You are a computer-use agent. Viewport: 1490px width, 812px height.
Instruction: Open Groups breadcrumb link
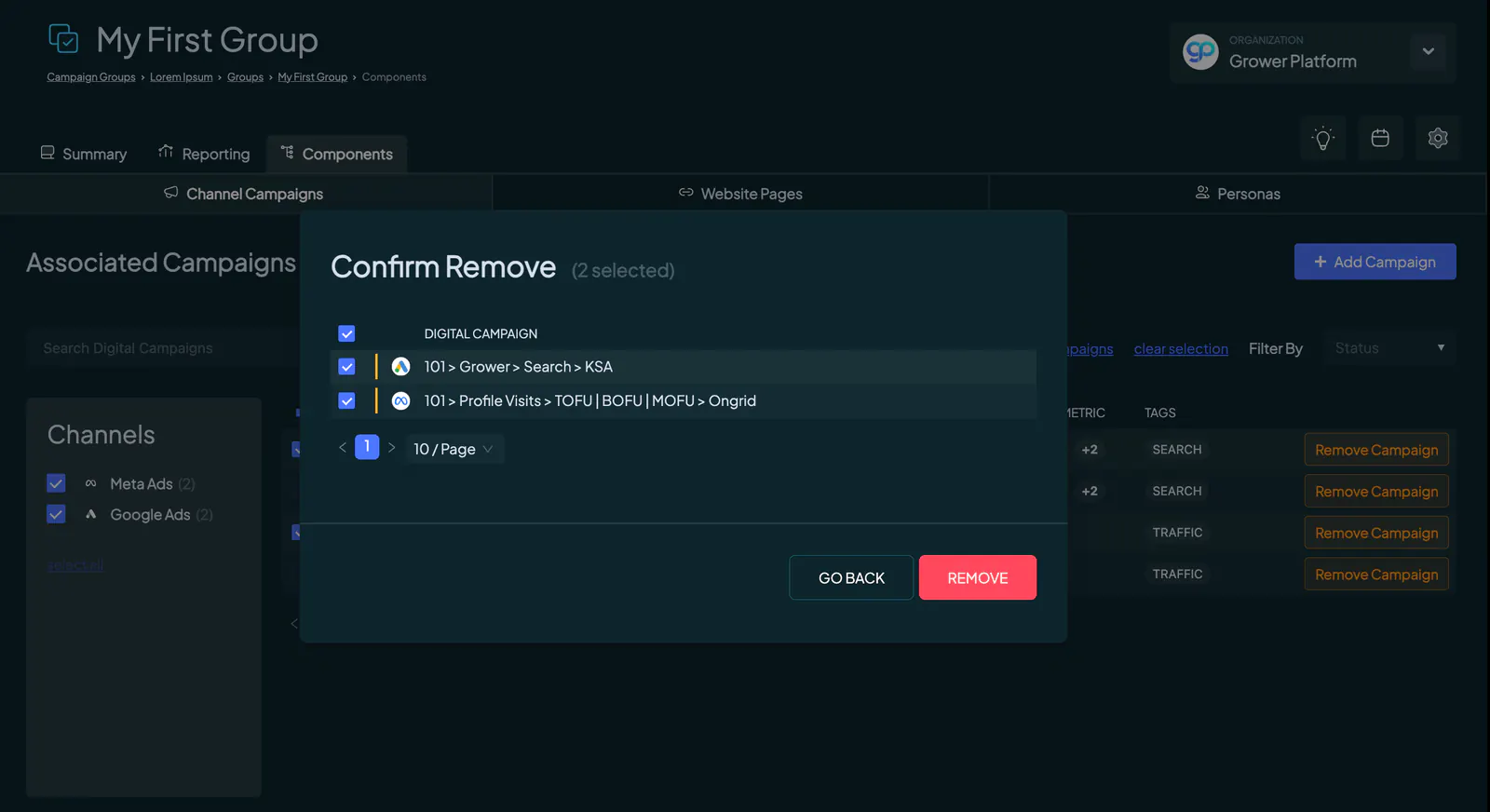click(x=245, y=77)
